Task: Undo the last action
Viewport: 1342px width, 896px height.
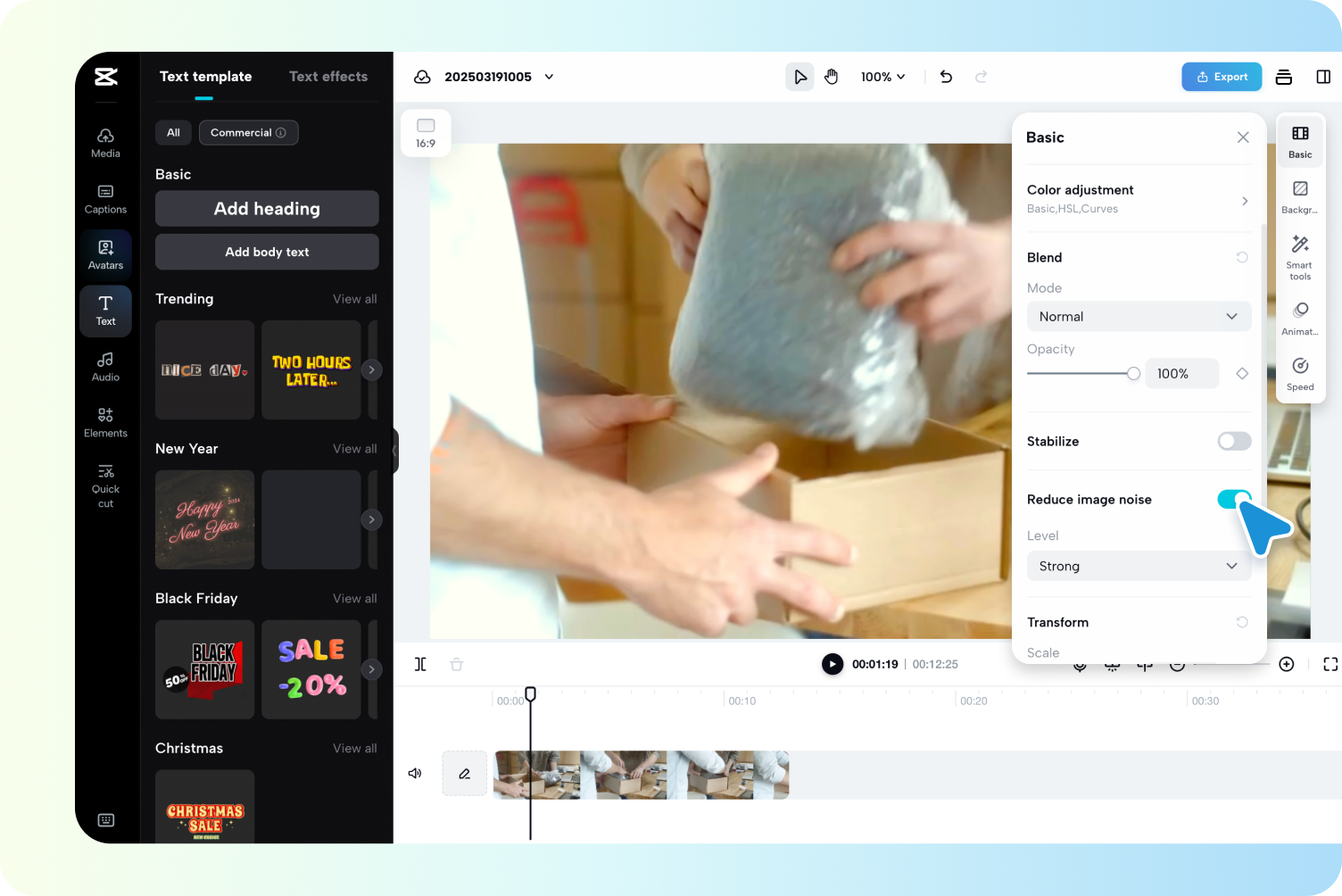Action: [946, 77]
